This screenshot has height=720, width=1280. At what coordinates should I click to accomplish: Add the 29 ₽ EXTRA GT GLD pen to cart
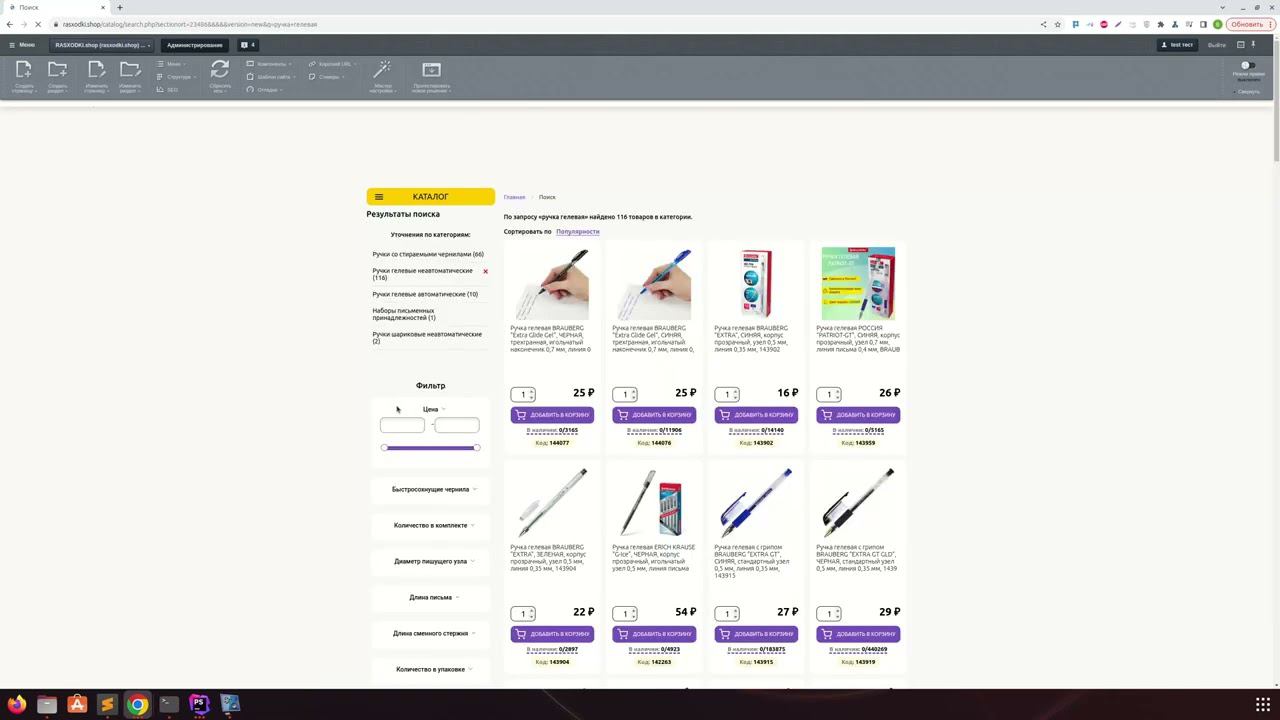858,634
